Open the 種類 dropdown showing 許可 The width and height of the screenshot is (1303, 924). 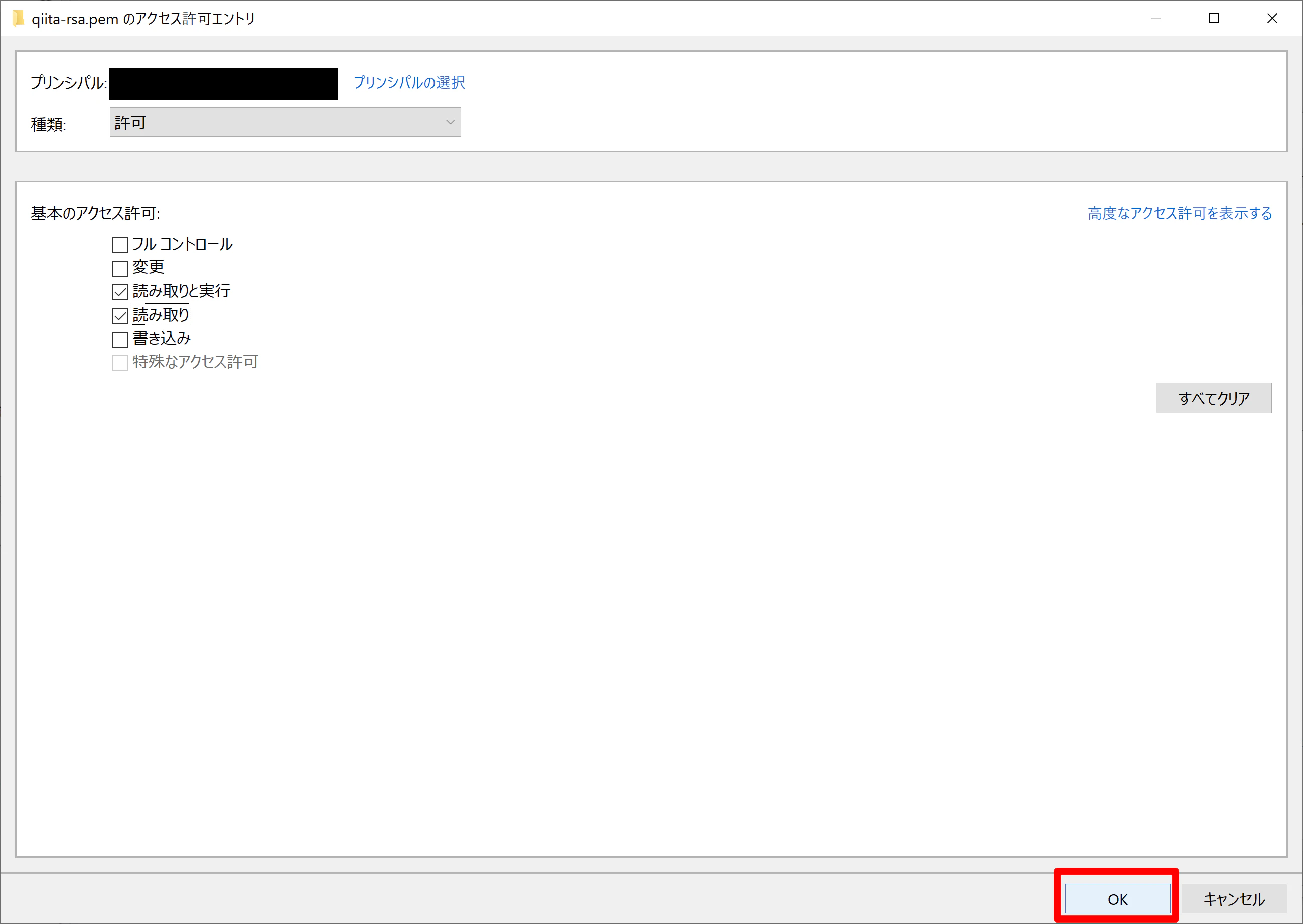pos(284,122)
